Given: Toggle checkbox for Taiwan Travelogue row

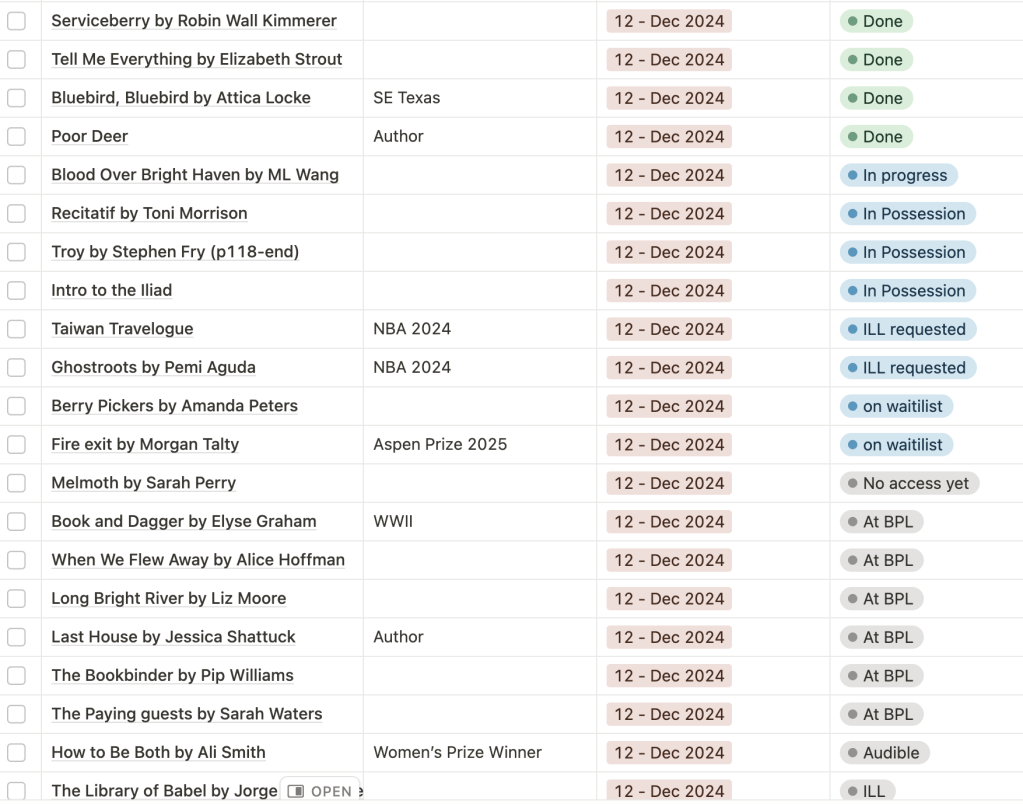Looking at the screenshot, I should (x=16, y=329).
